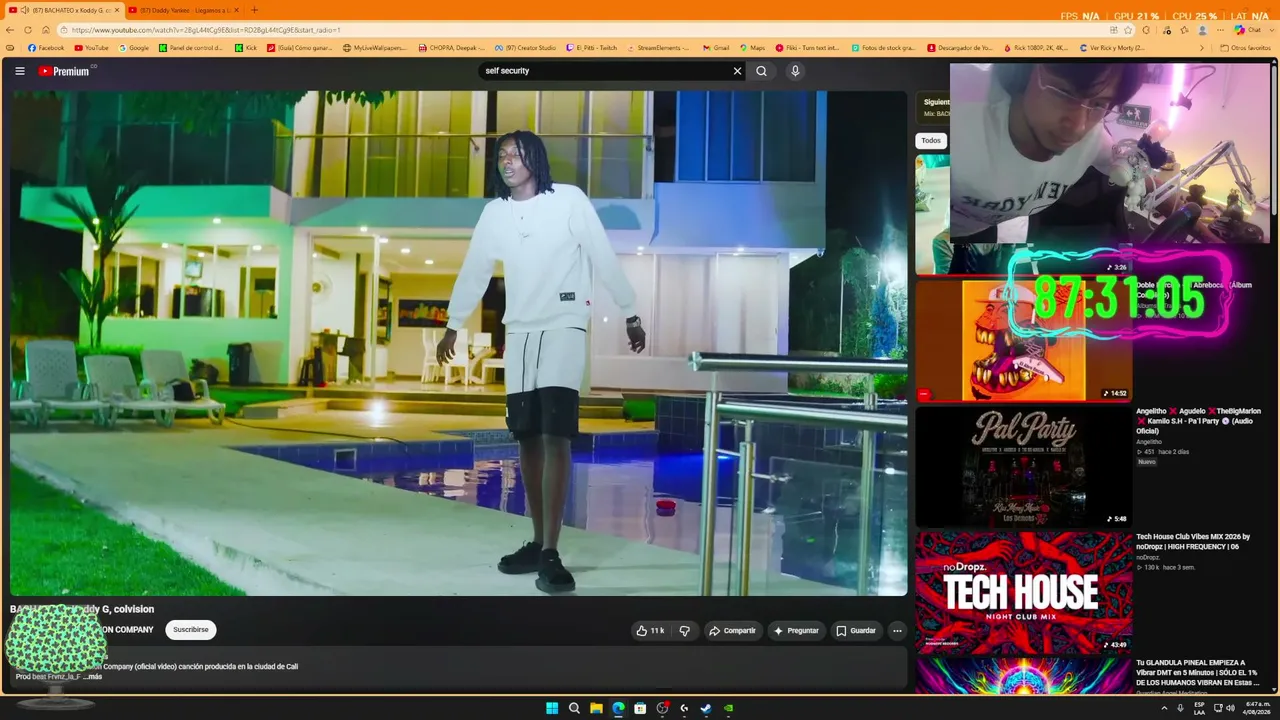This screenshot has width=1280, height=720.
Task: Open File Explorer from the taskbar
Action: tap(596, 708)
